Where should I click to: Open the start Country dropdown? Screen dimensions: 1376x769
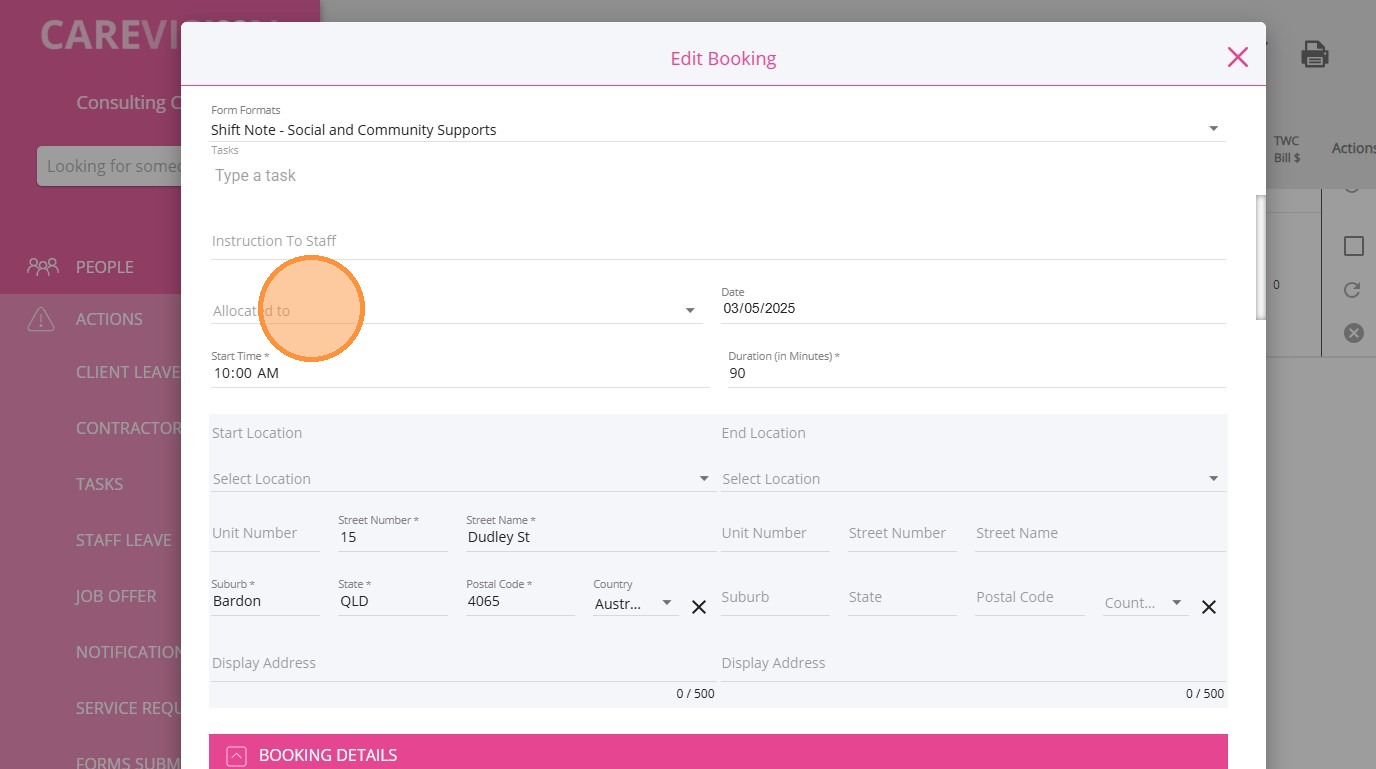667,603
